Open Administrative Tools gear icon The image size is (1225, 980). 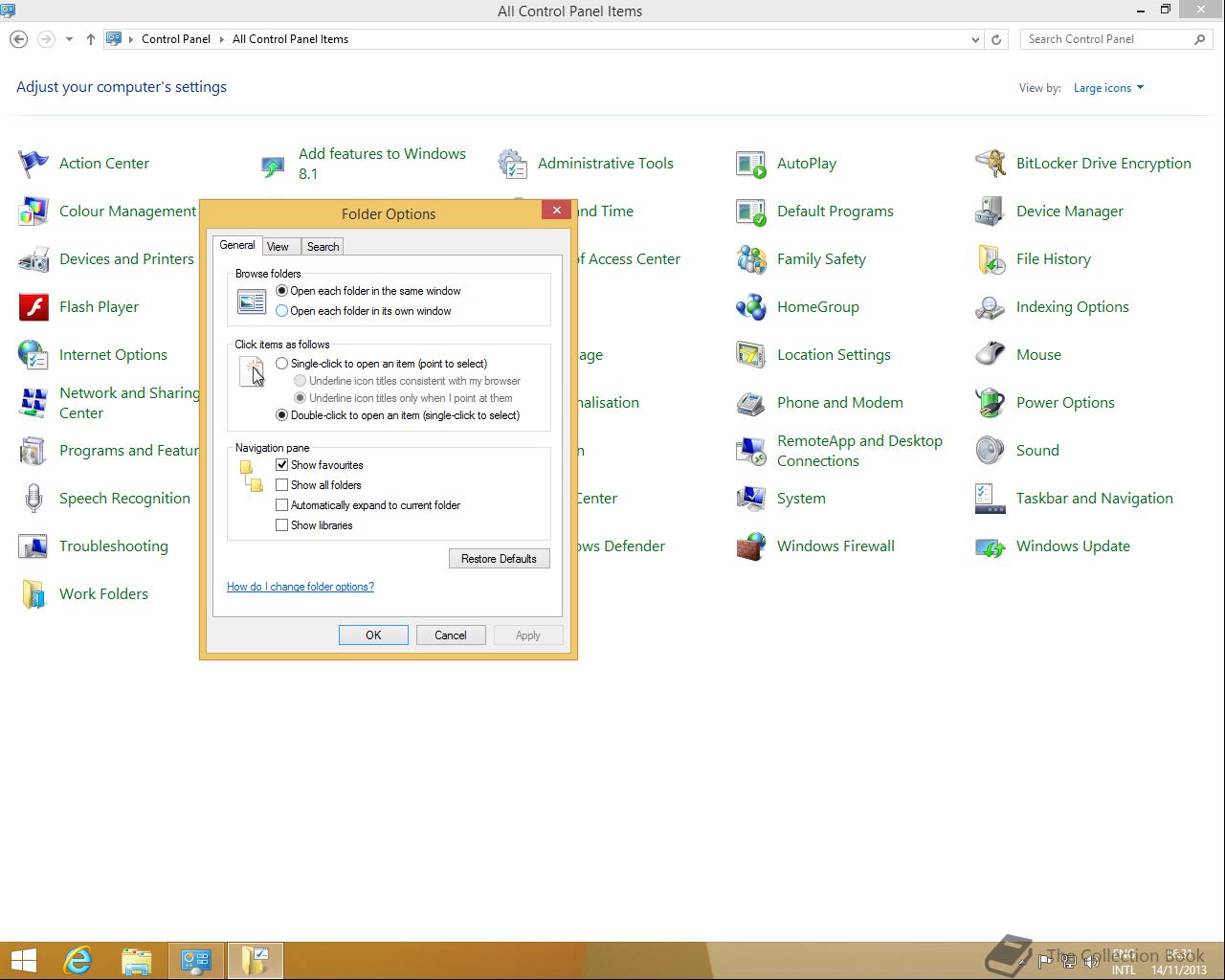pos(512,164)
